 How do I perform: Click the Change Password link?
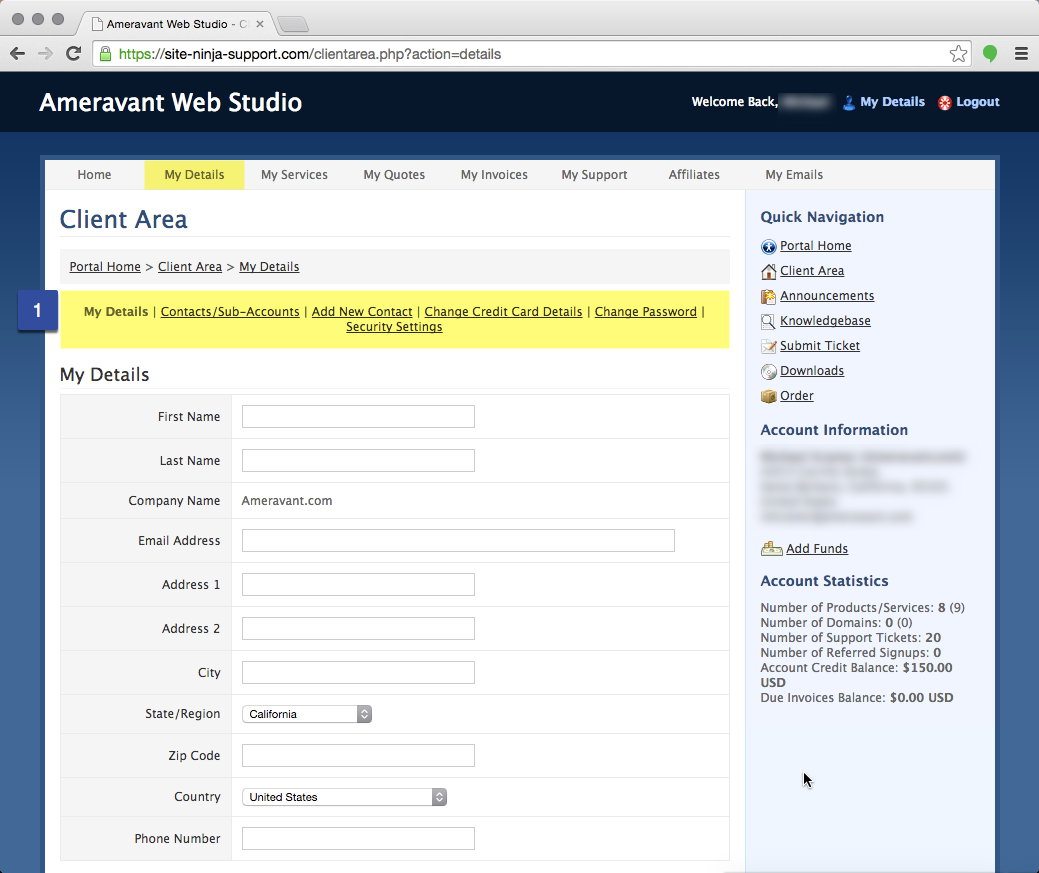[x=645, y=311]
